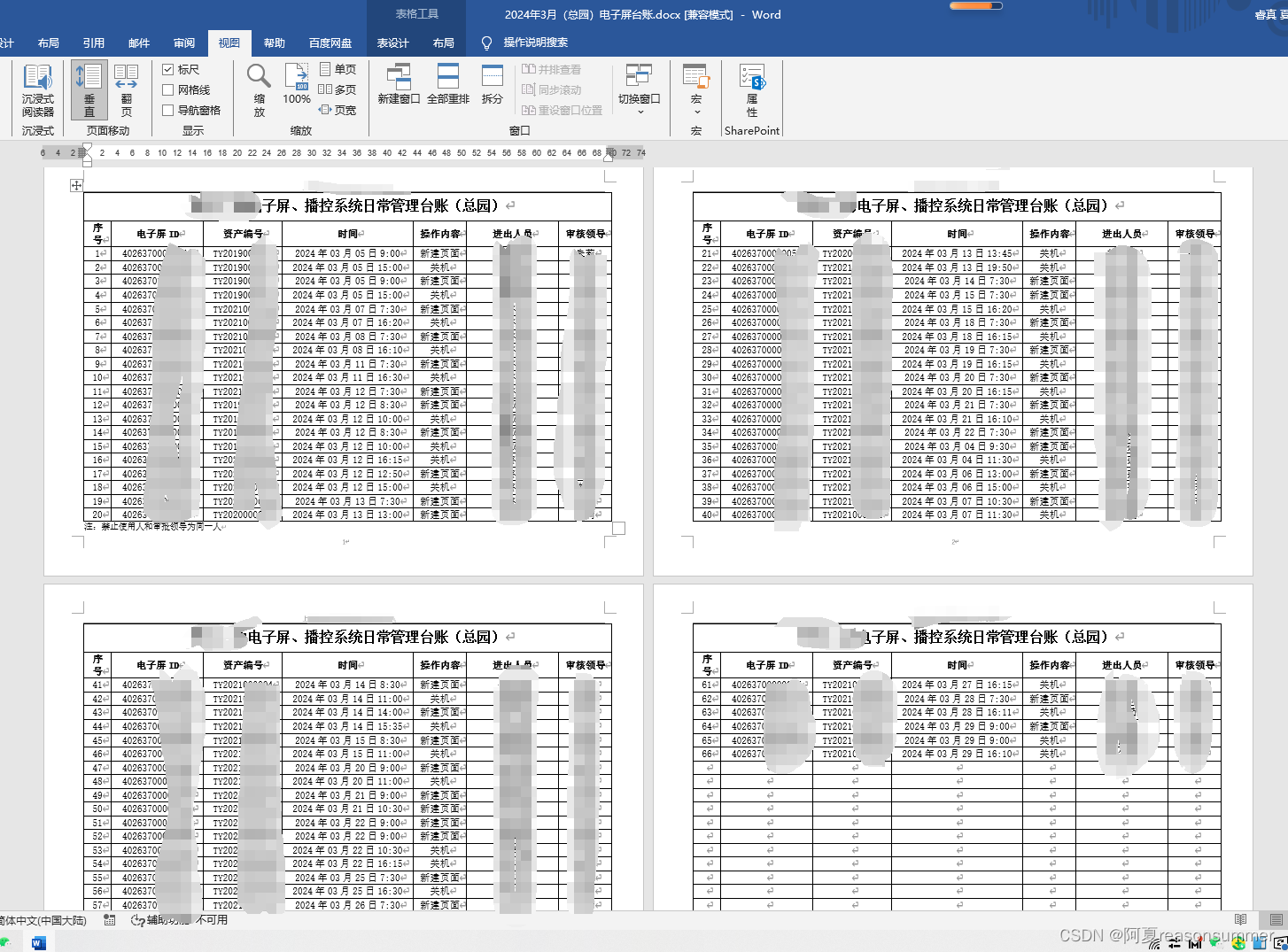Open the Help tab (帮助)

pos(275,43)
